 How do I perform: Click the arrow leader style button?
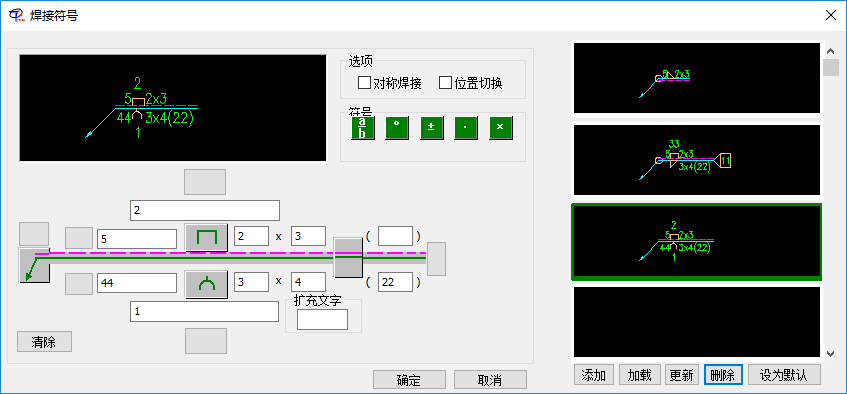pos(34,265)
